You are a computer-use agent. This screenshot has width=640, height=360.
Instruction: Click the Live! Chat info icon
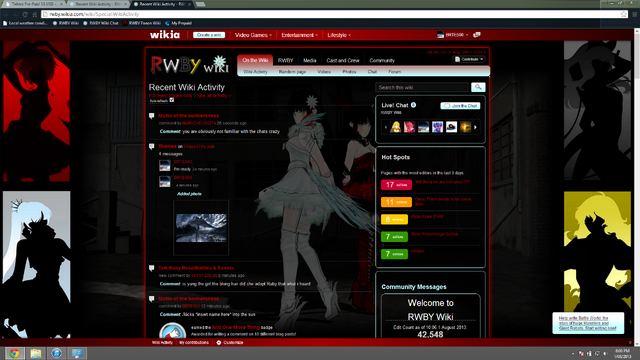pos(413,105)
